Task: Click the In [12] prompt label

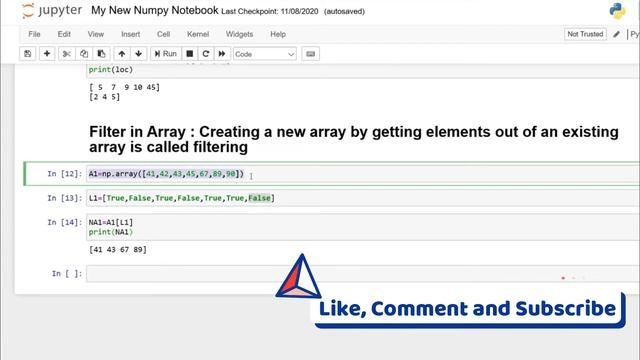Action: tap(64, 174)
